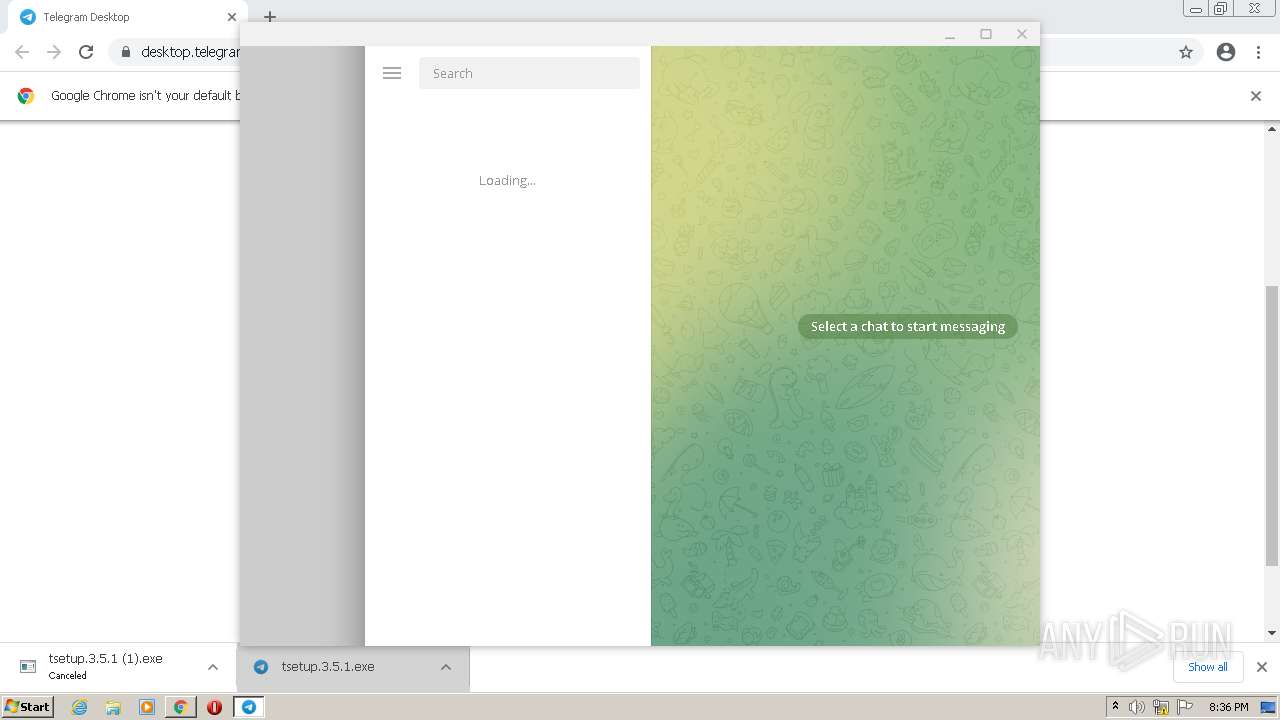Open Opera browser from taskbar
Image resolution: width=1280 pixels, height=720 pixels.
(x=214, y=707)
